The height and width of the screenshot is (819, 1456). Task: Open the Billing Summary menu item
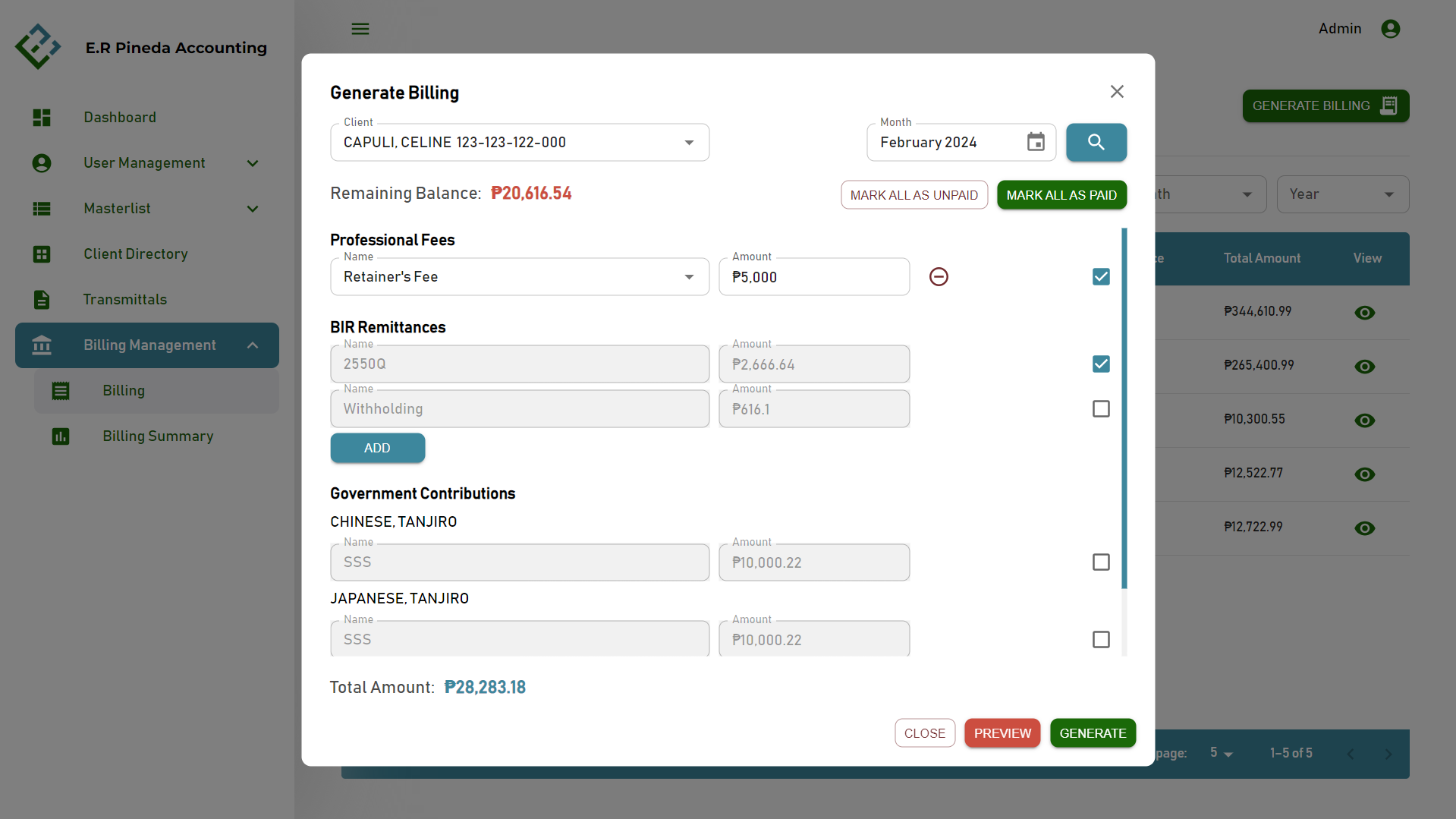(158, 436)
